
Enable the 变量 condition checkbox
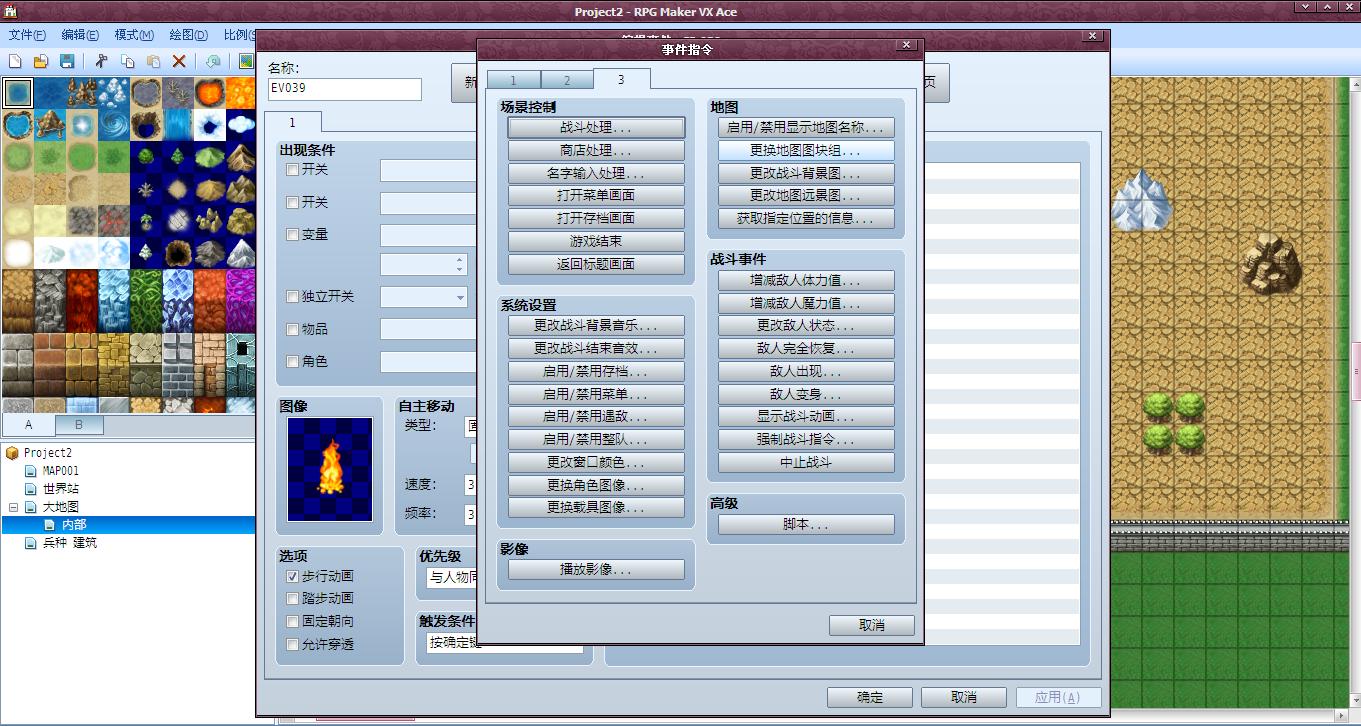(x=292, y=235)
